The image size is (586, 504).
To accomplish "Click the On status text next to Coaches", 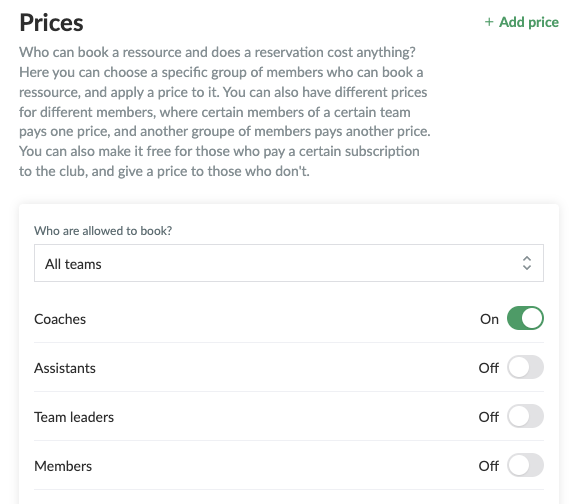I will (x=490, y=319).
